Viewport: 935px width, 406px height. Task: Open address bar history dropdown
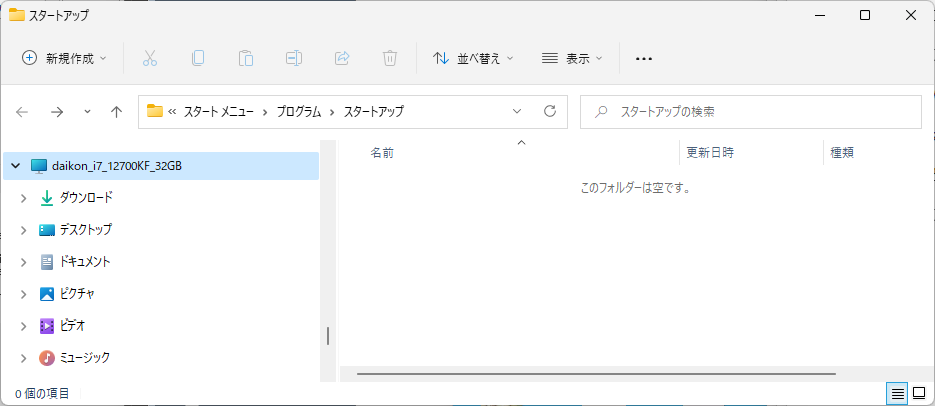517,111
